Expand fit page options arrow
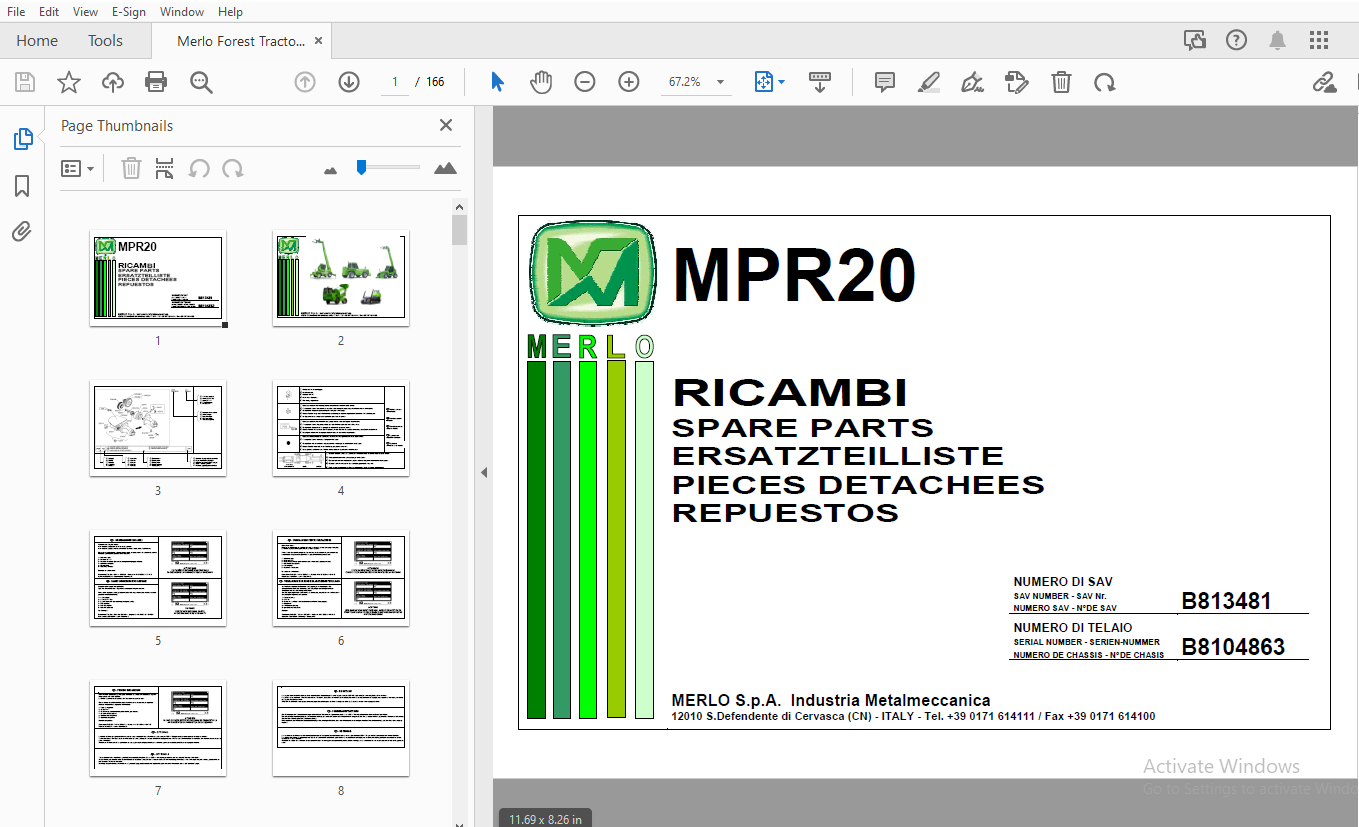This screenshot has height=827, width=1359. 782,82
